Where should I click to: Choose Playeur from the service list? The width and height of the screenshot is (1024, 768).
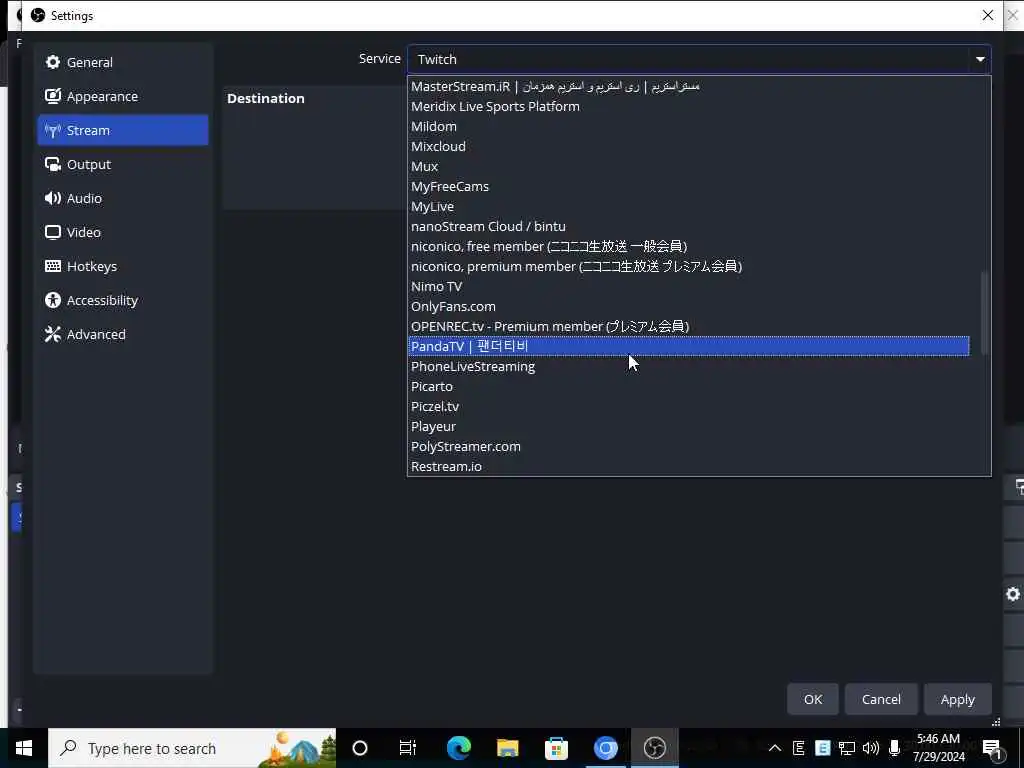point(689,426)
